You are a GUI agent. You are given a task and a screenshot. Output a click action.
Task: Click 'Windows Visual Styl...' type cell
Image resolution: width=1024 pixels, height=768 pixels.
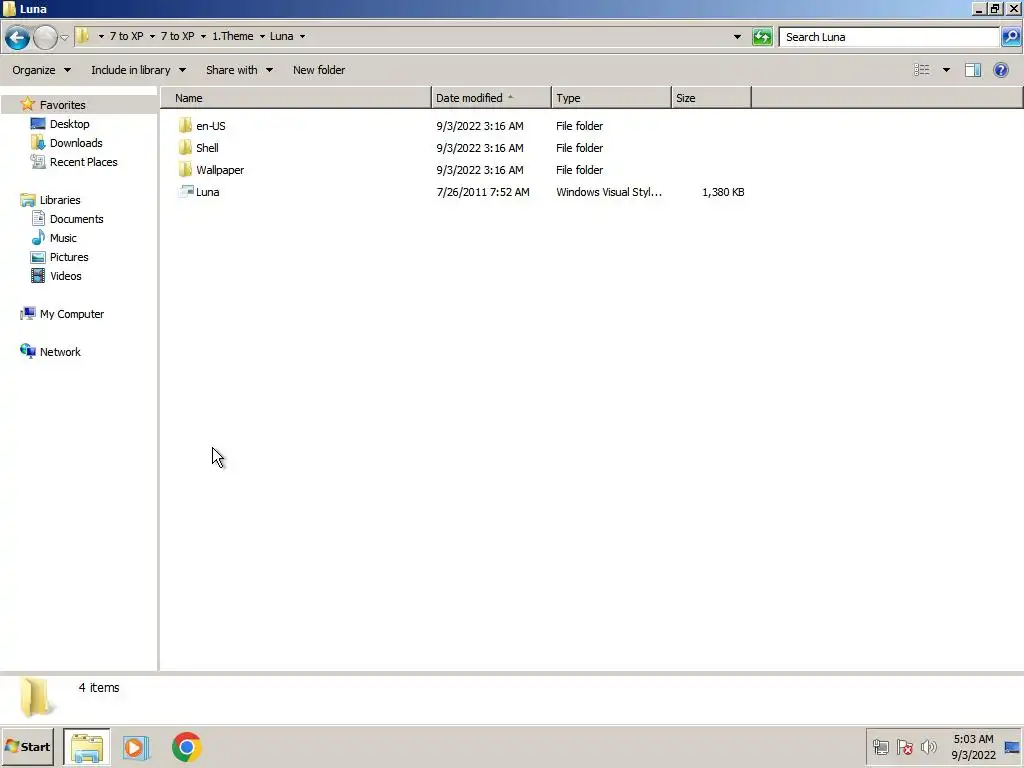(609, 192)
